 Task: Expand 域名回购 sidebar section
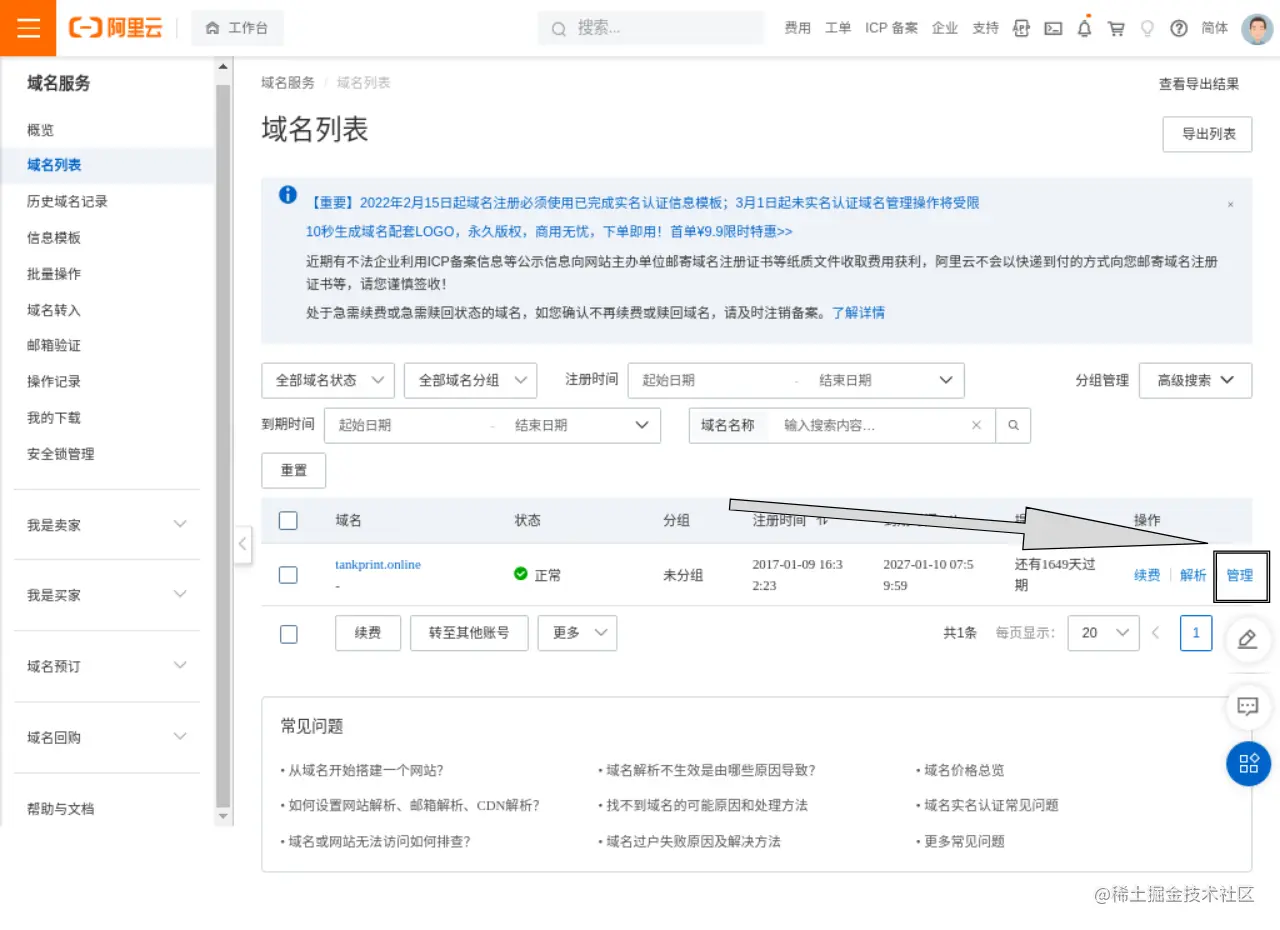click(x=107, y=737)
